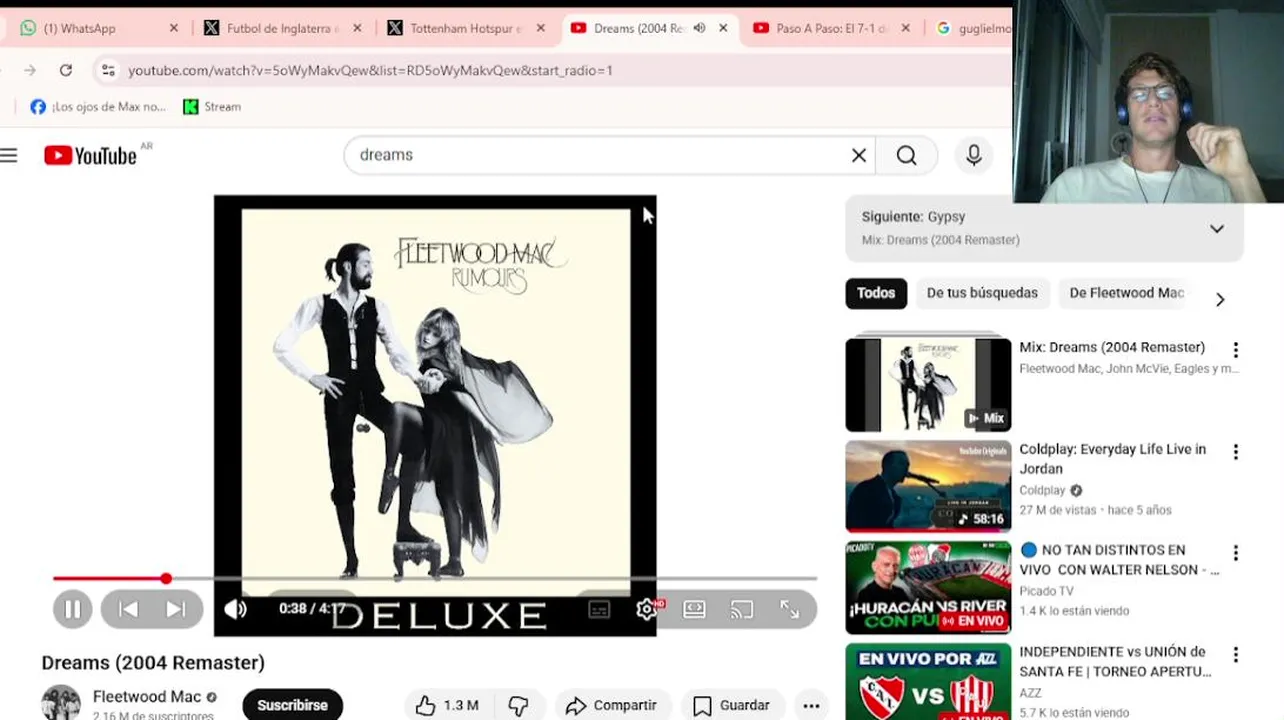Open the Stream bookmark
This screenshot has height=720, width=1284.
(x=212, y=106)
